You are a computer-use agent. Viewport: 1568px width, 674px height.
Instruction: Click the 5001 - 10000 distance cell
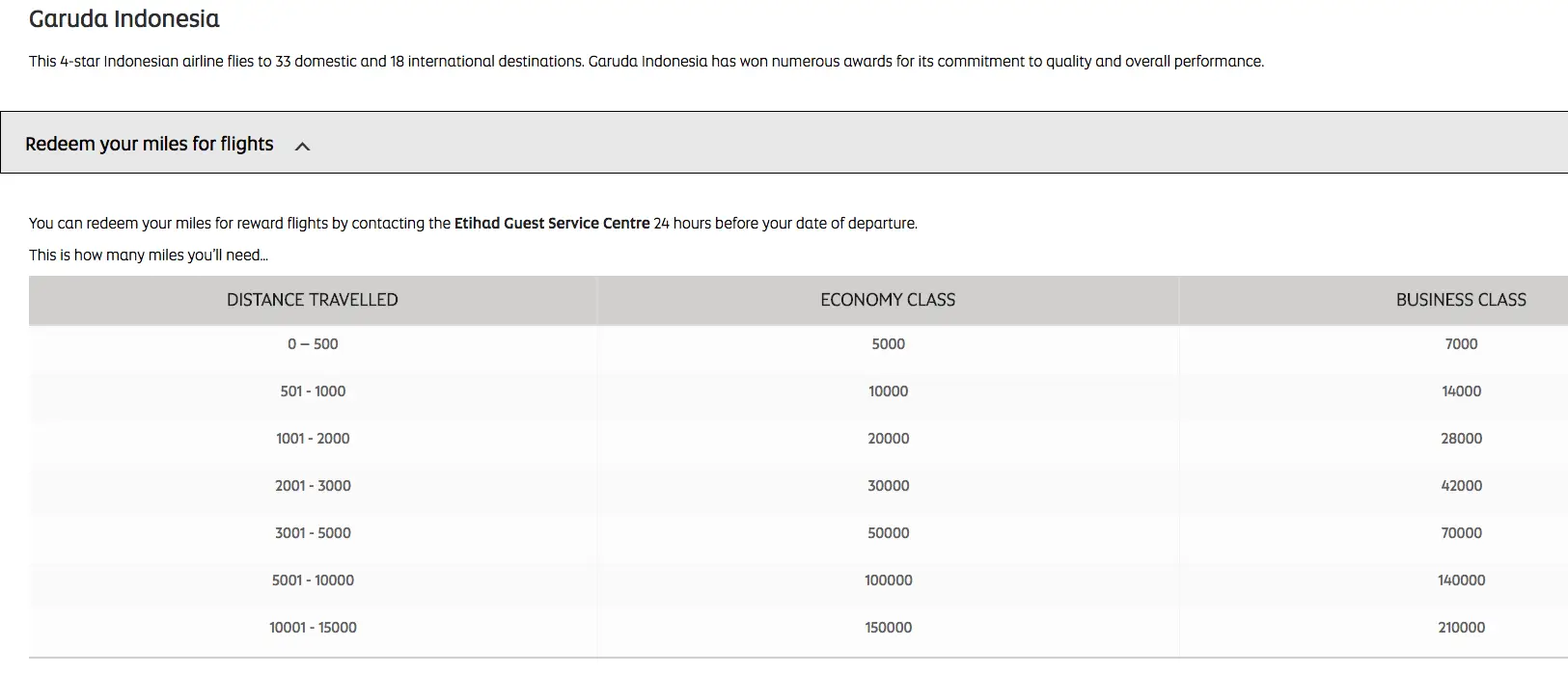313,580
